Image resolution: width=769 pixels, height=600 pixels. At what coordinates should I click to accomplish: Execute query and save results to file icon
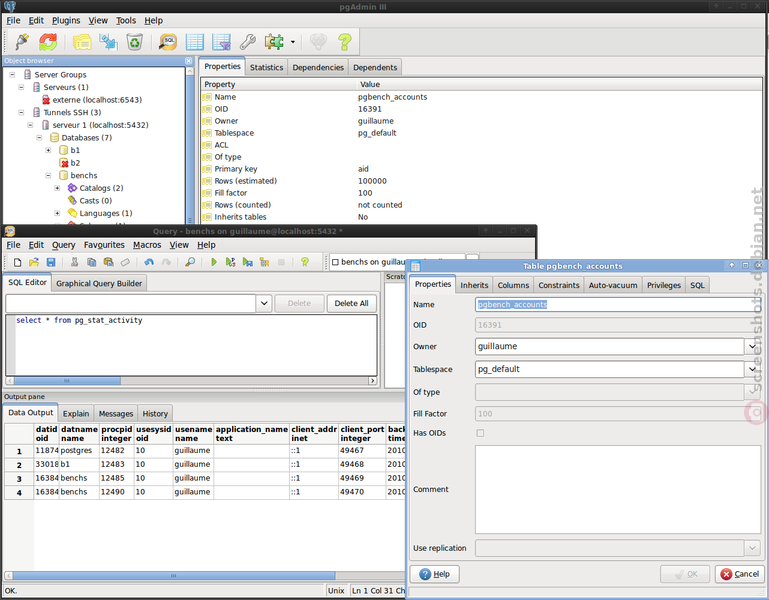click(x=248, y=262)
